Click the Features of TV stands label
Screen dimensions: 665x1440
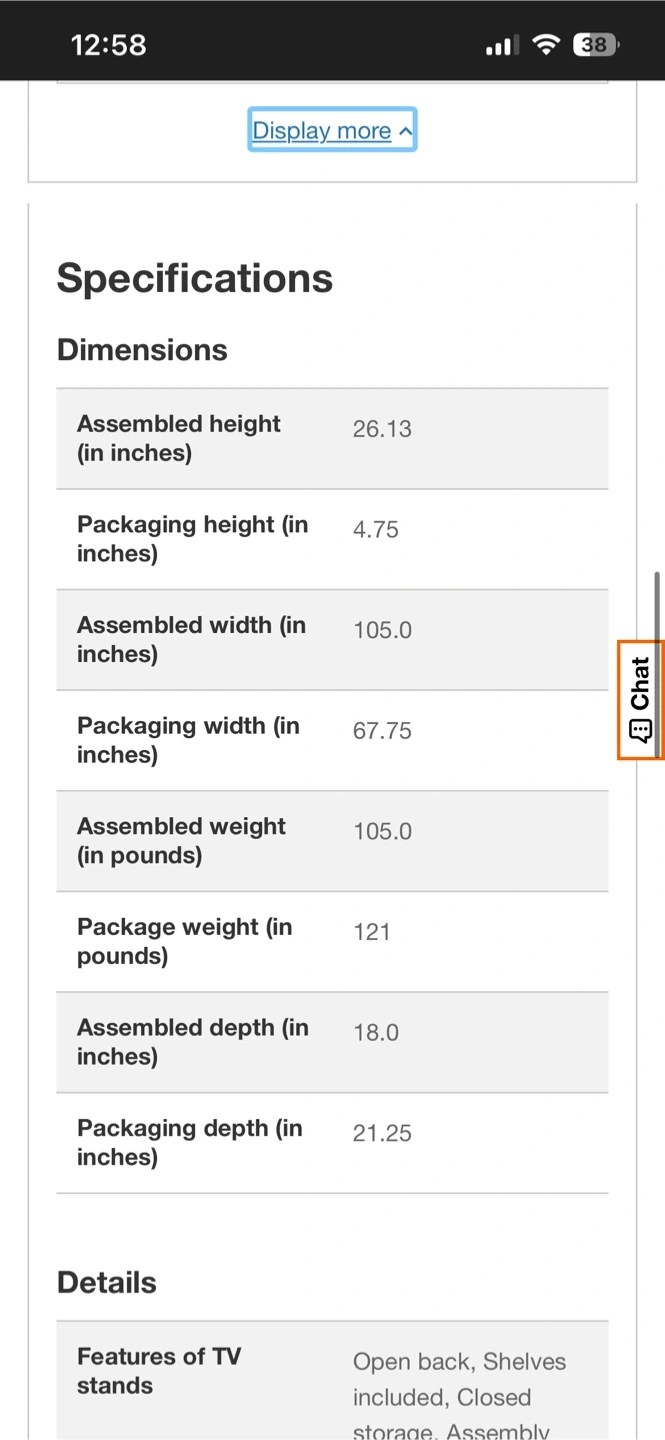159,1371
